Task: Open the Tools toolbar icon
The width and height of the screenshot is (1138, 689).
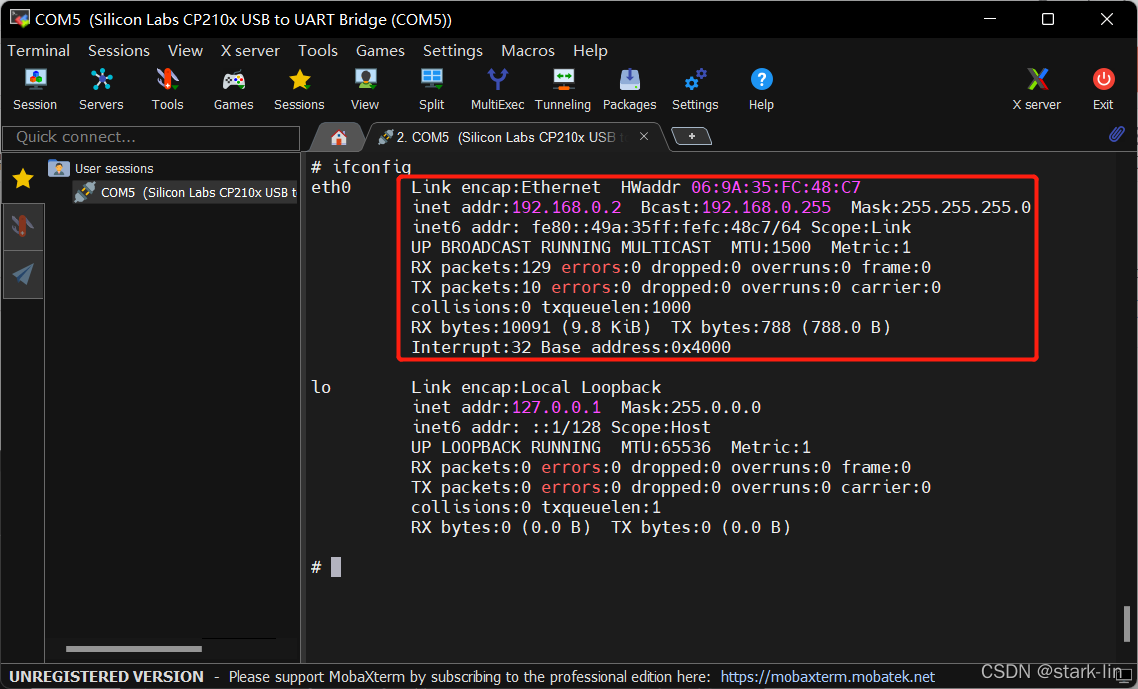Action: [x=167, y=89]
